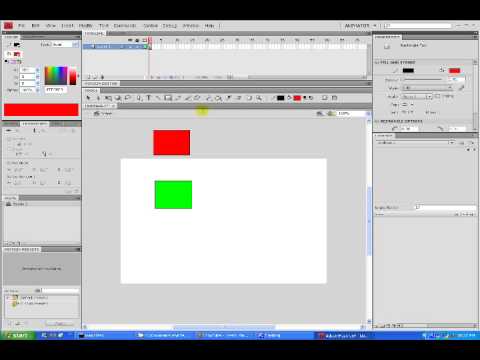Select the Eraser tool
Viewport: 480px width, 360px height.
[239, 98]
